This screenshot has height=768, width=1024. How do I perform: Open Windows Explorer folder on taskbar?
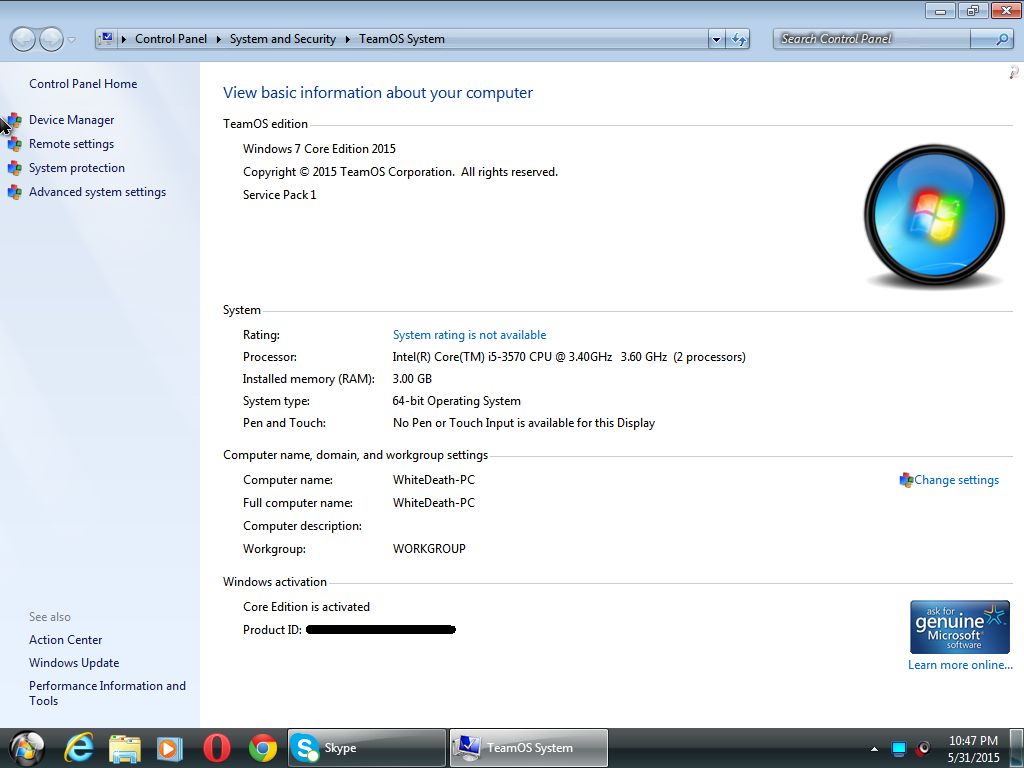coord(124,748)
